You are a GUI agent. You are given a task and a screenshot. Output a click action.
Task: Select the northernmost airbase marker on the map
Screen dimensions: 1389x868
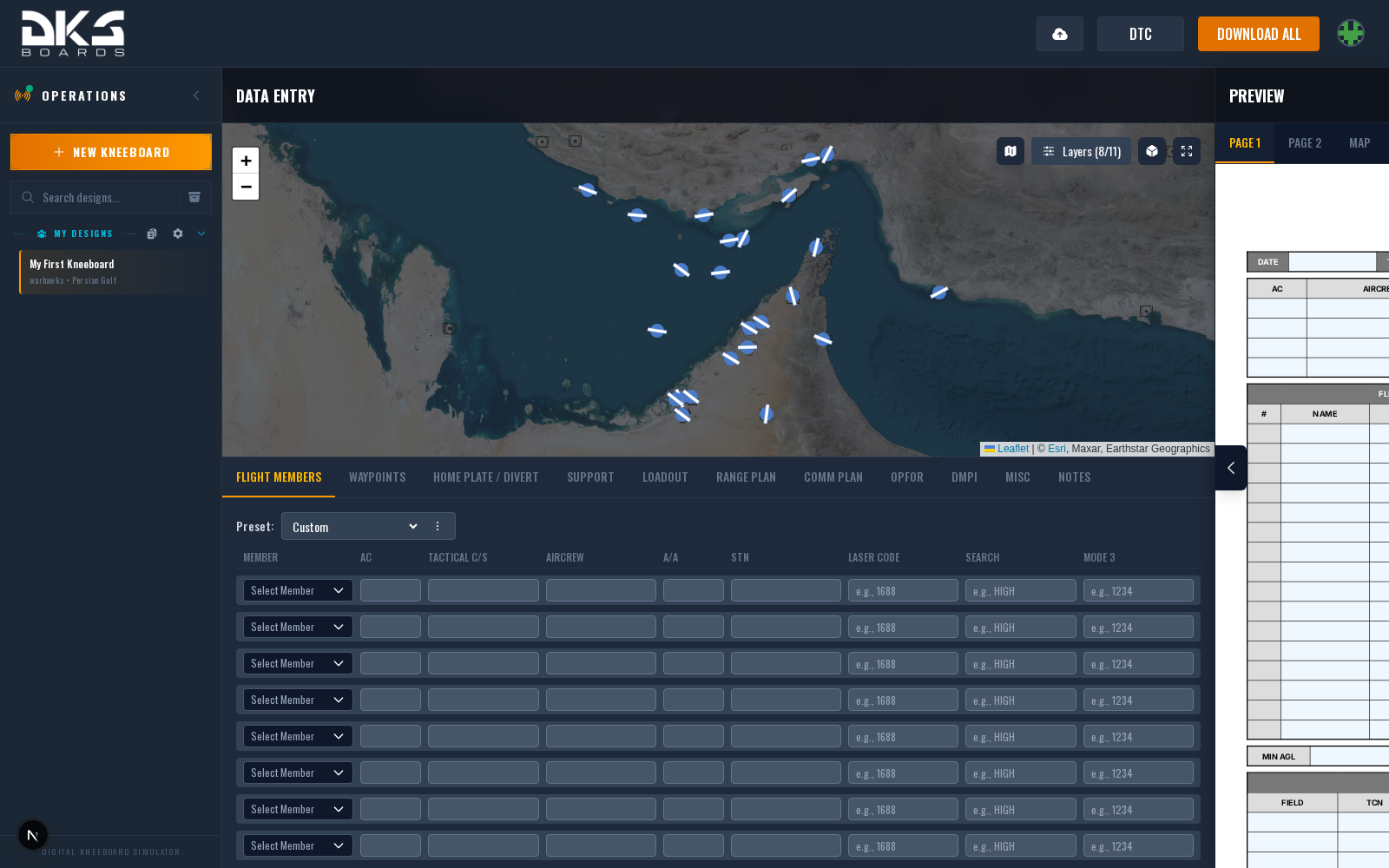tap(827, 154)
